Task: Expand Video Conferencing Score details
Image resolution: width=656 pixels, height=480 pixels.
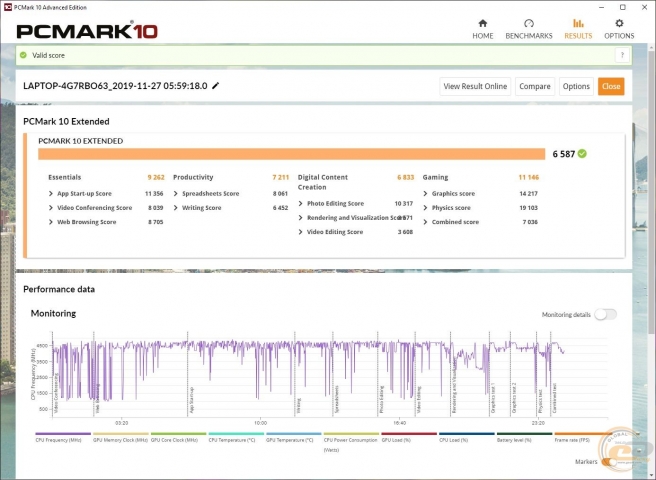Action: click(x=51, y=208)
